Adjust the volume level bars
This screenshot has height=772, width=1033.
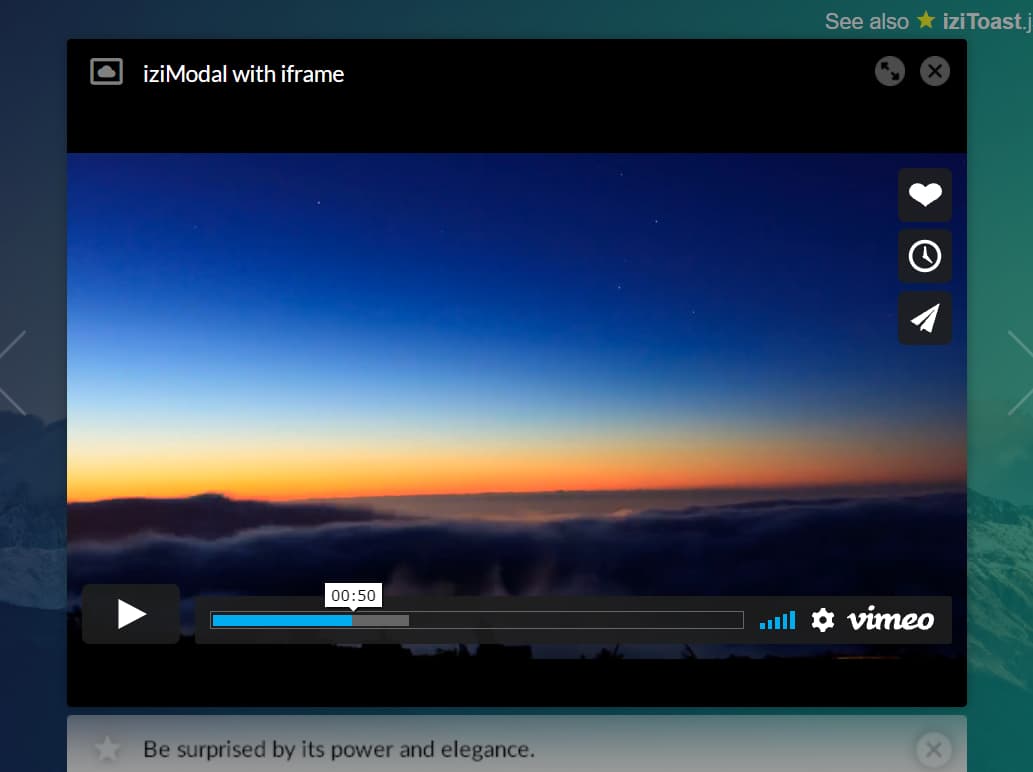[x=778, y=620]
